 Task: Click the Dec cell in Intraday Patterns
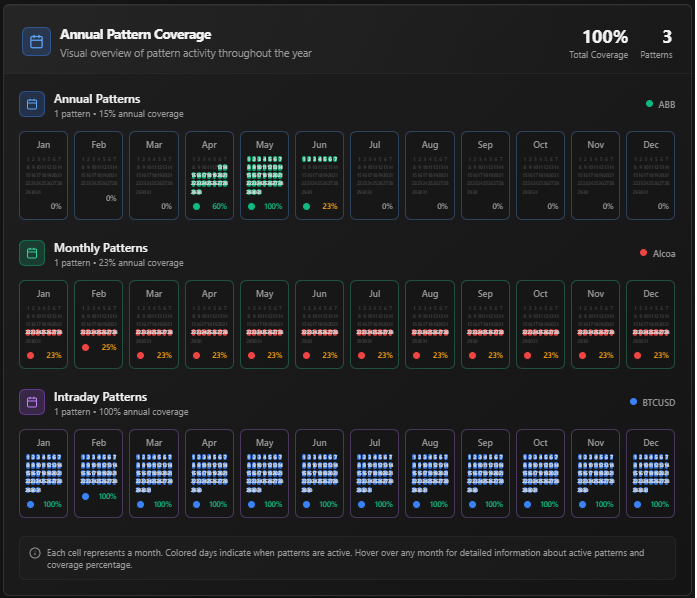(x=651, y=473)
